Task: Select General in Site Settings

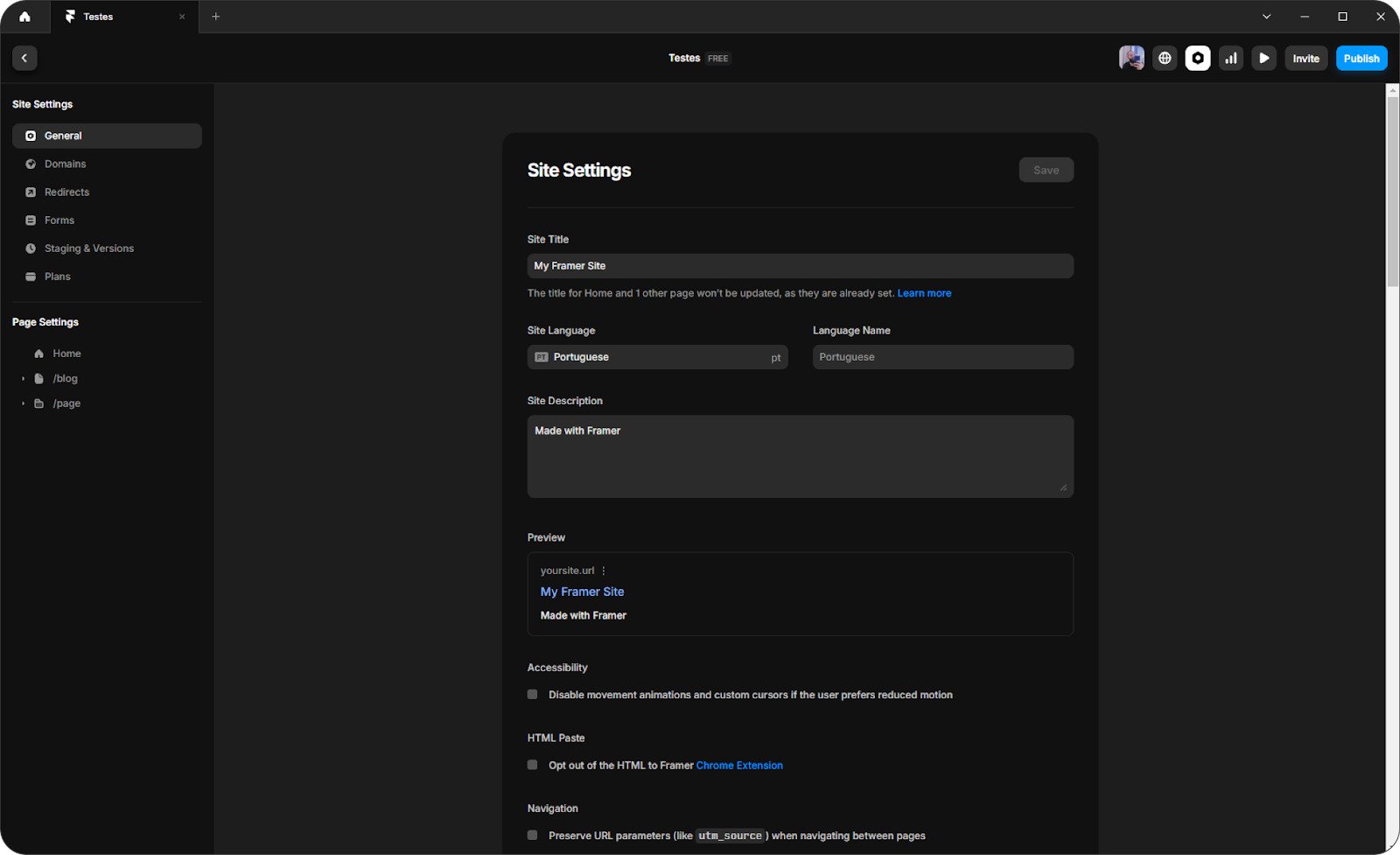Action: [x=107, y=136]
